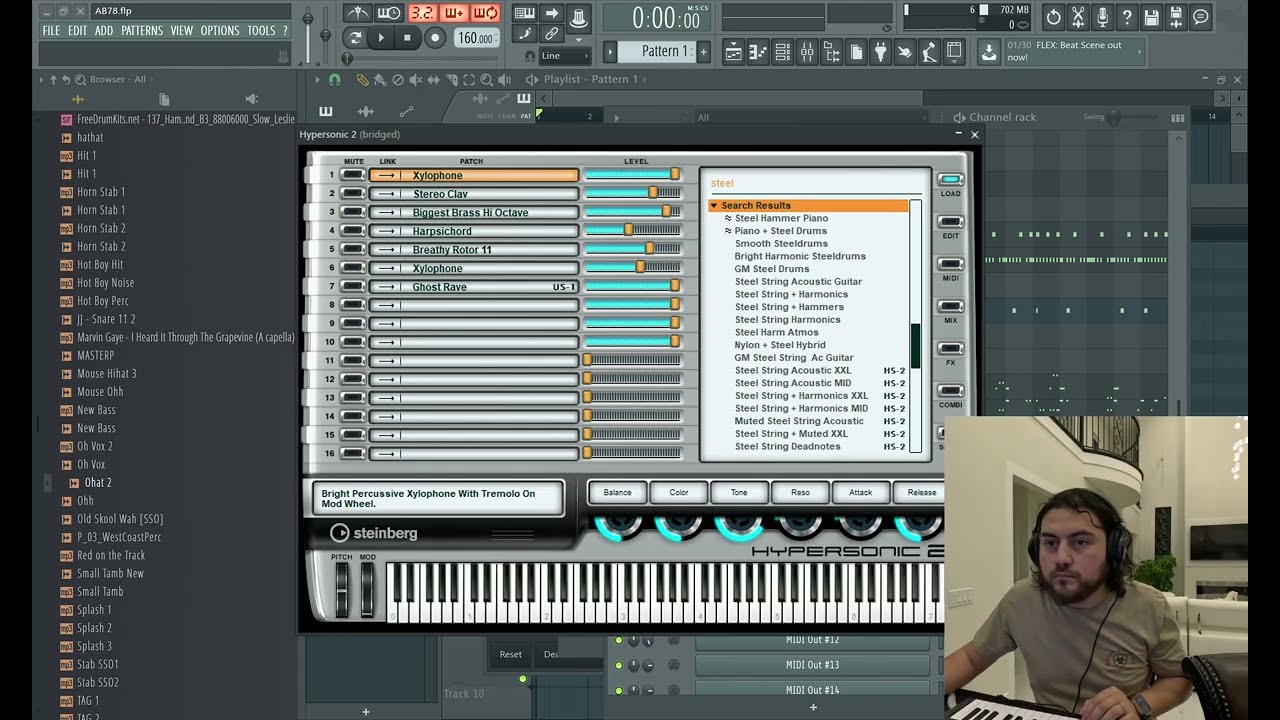Open the OPTIONS menu
Viewport: 1280px width, 720px height.
tap(220, 31)
